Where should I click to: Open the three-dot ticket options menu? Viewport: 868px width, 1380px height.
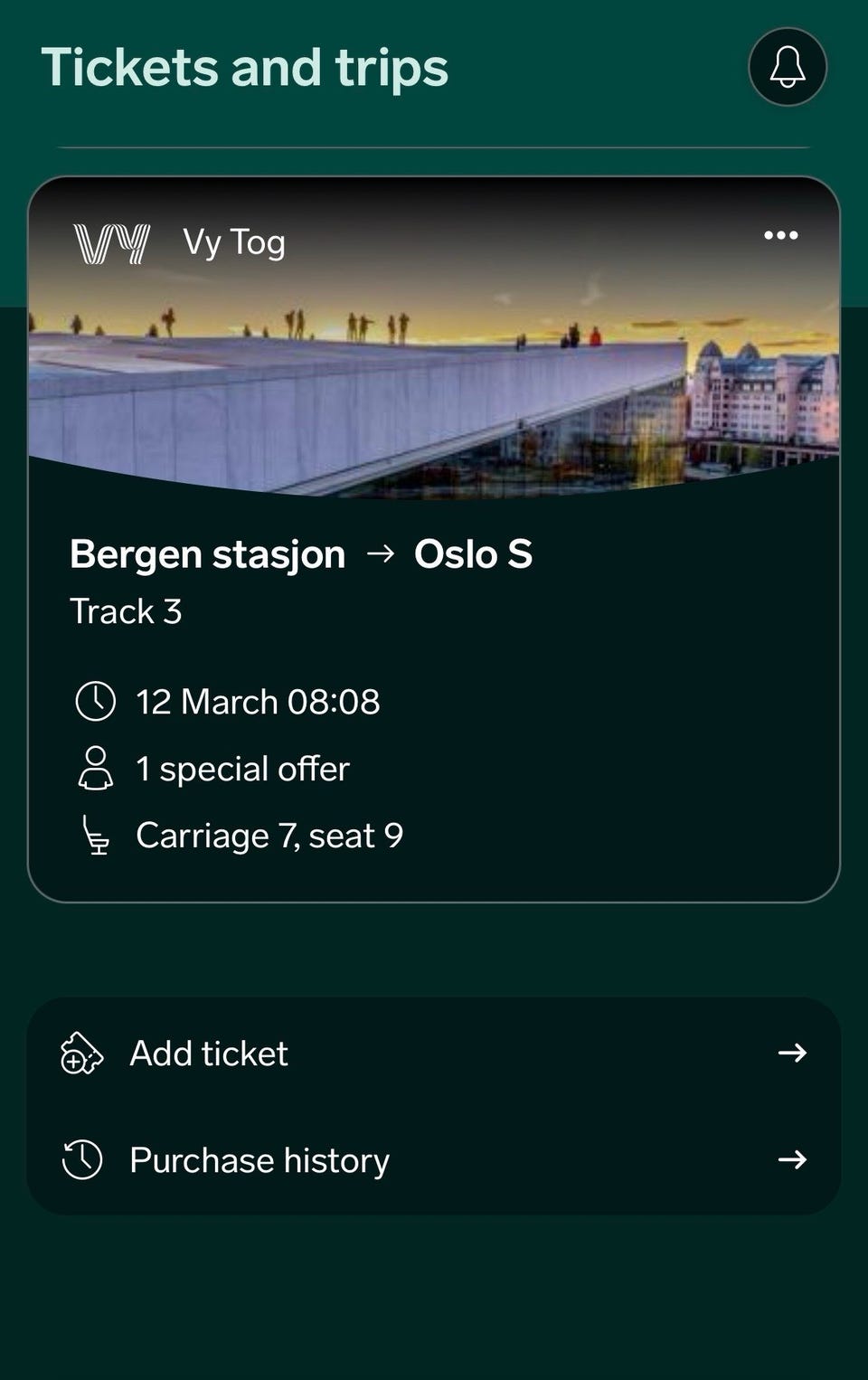click(781, 235)
